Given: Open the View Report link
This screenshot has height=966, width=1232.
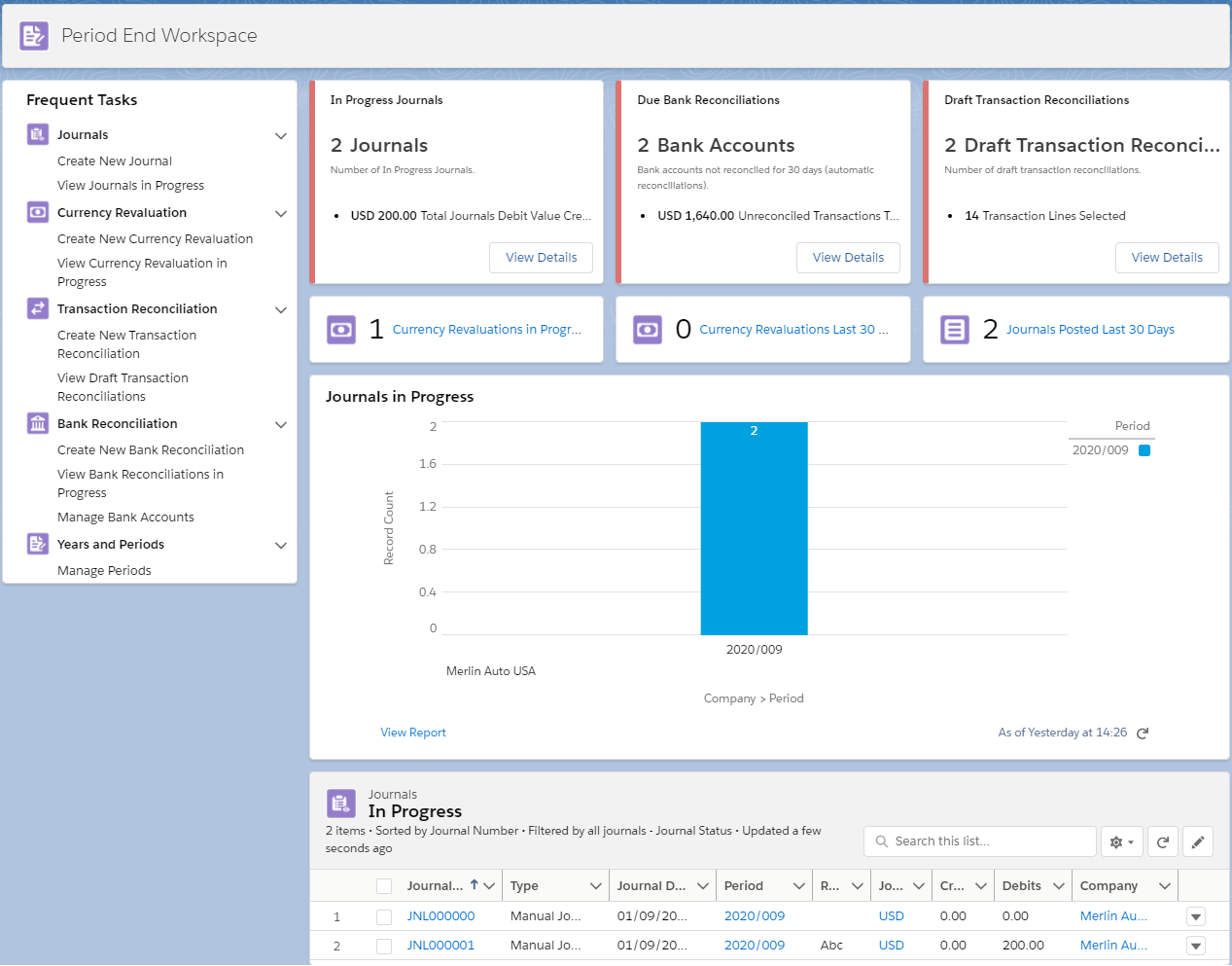Looking at the screenshot, I should [413, 733].
